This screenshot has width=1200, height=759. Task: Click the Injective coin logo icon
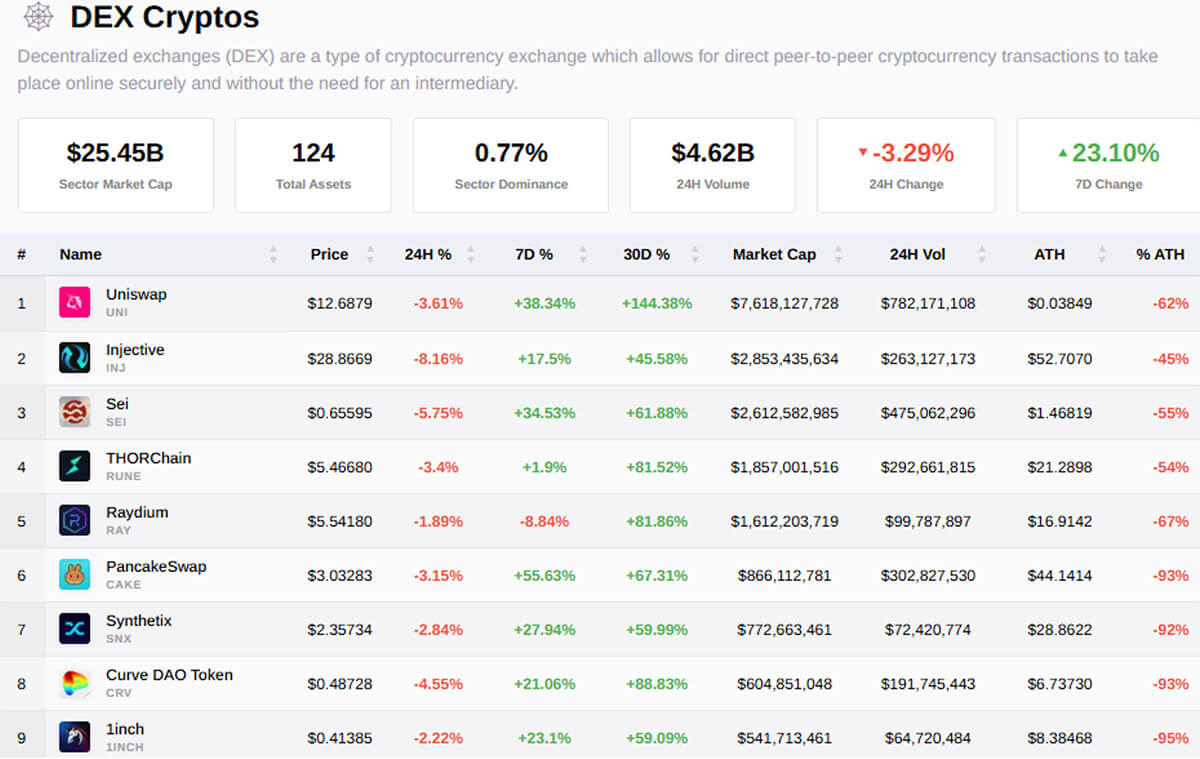(74, 358)
